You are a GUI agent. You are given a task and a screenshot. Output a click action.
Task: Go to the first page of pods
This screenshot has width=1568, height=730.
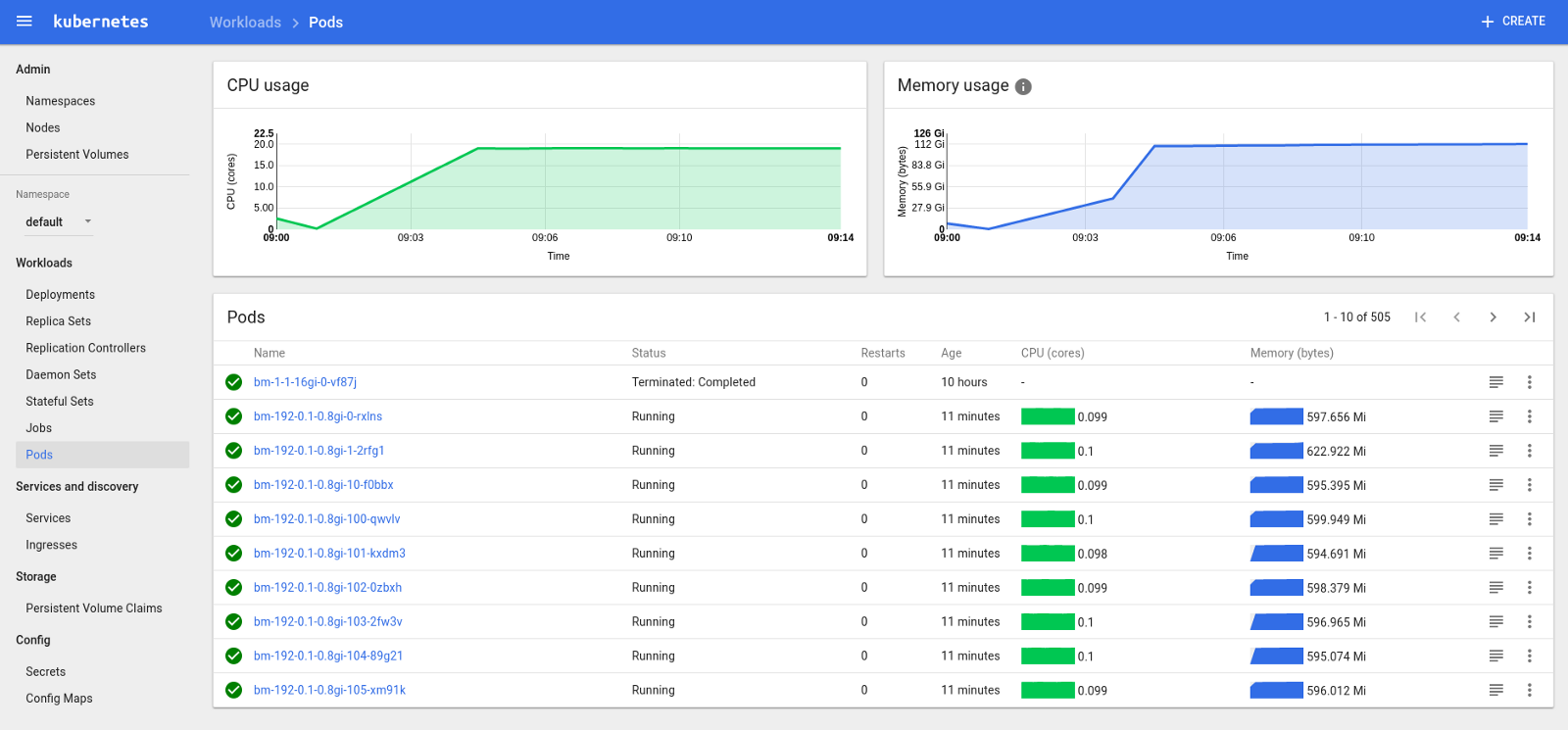[1420, 317]
